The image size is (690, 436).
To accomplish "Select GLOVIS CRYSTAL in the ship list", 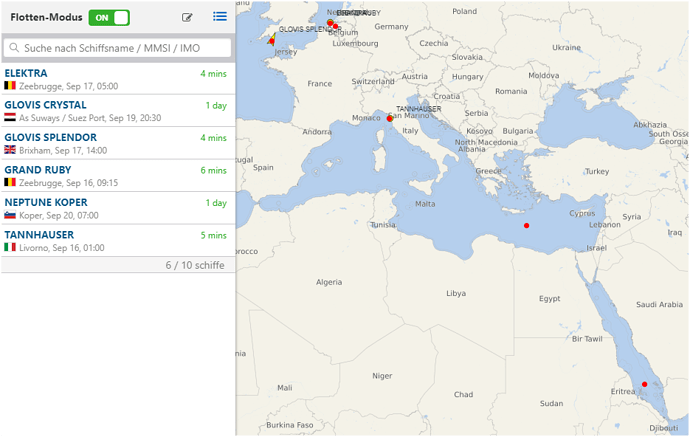I will point(45,105).
